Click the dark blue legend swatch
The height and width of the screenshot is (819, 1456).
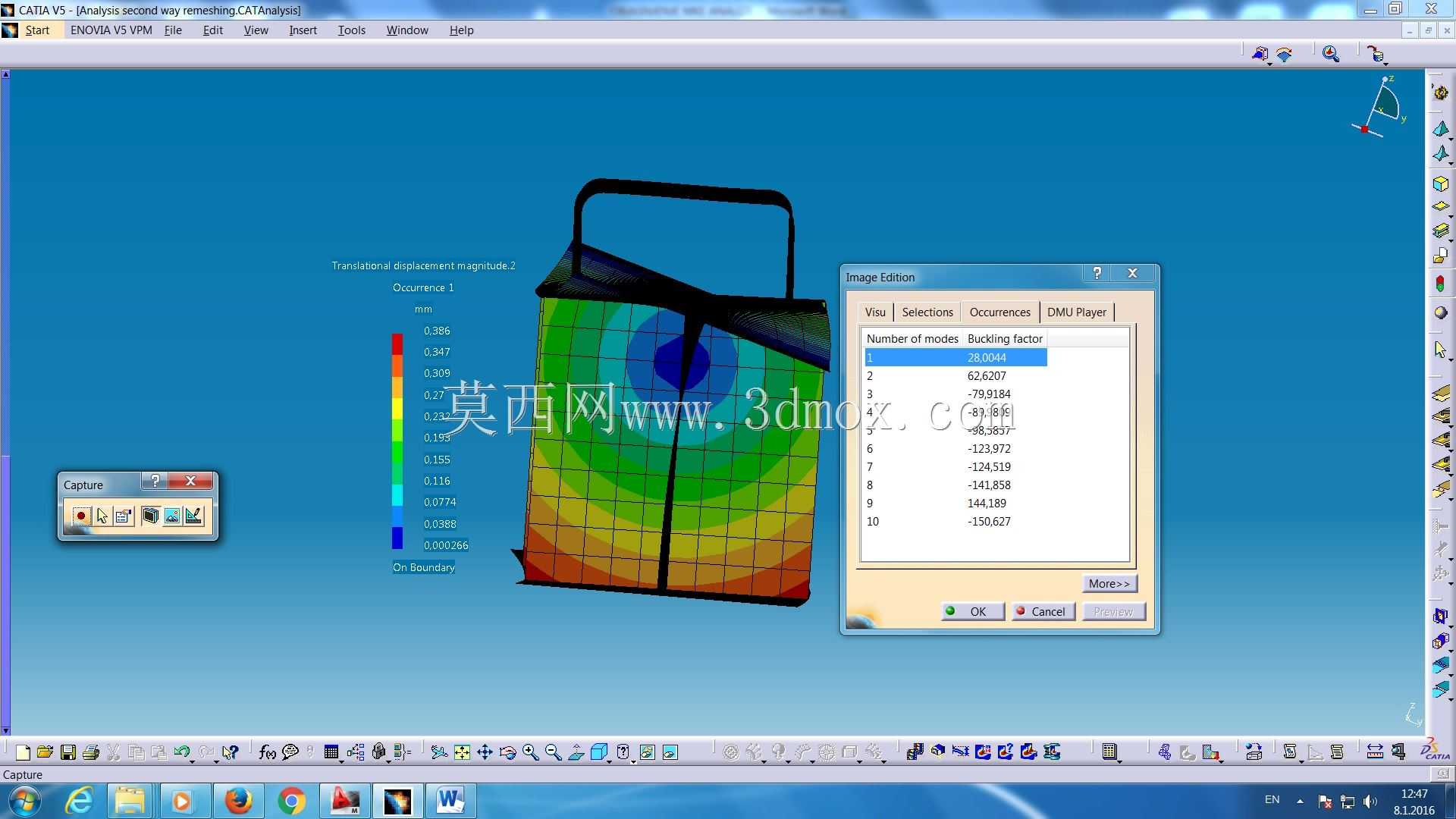(397, 538)
